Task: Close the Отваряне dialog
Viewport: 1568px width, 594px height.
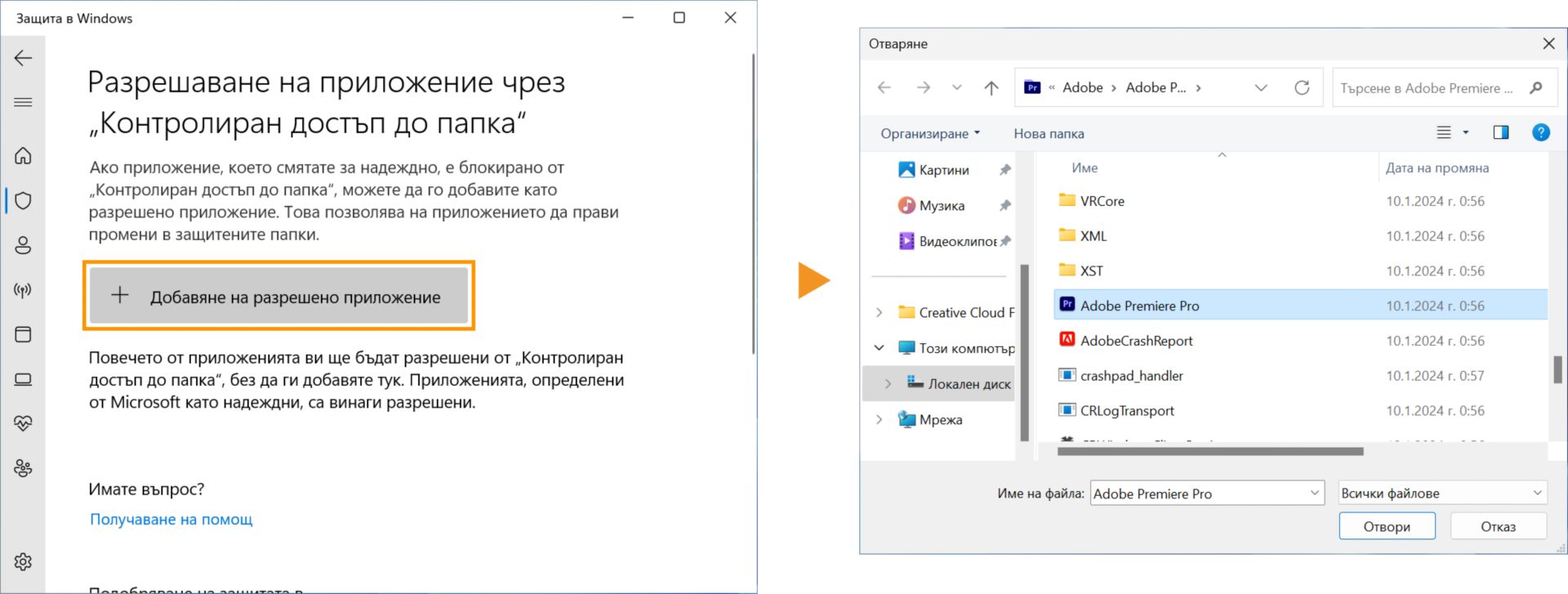Action: 1548,43
